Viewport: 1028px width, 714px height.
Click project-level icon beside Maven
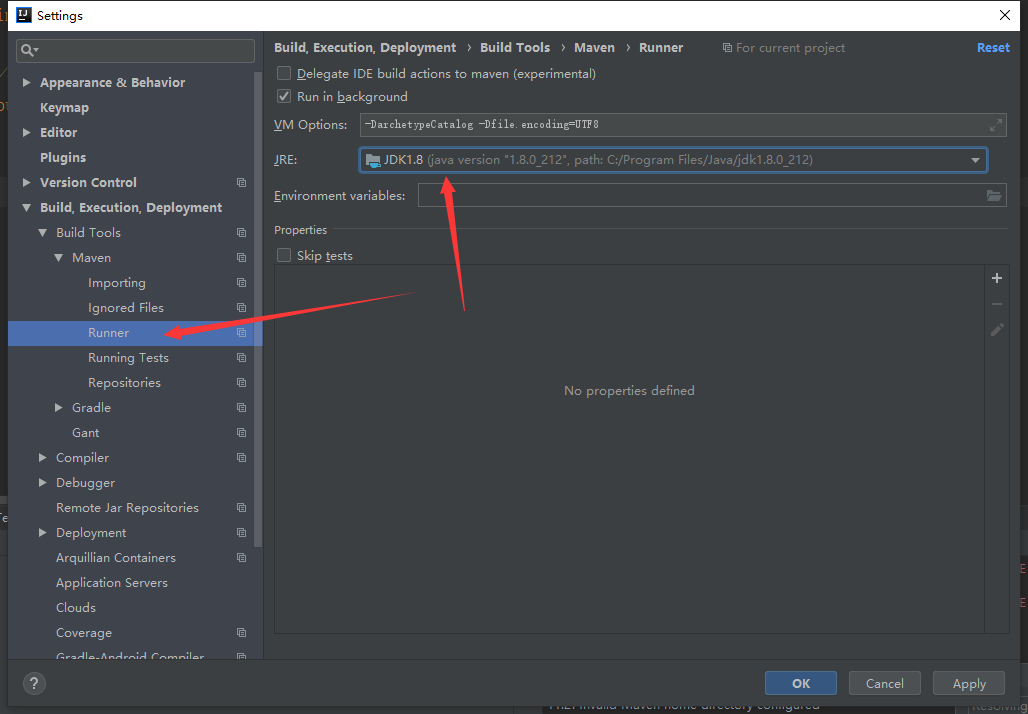pos(241,258)
